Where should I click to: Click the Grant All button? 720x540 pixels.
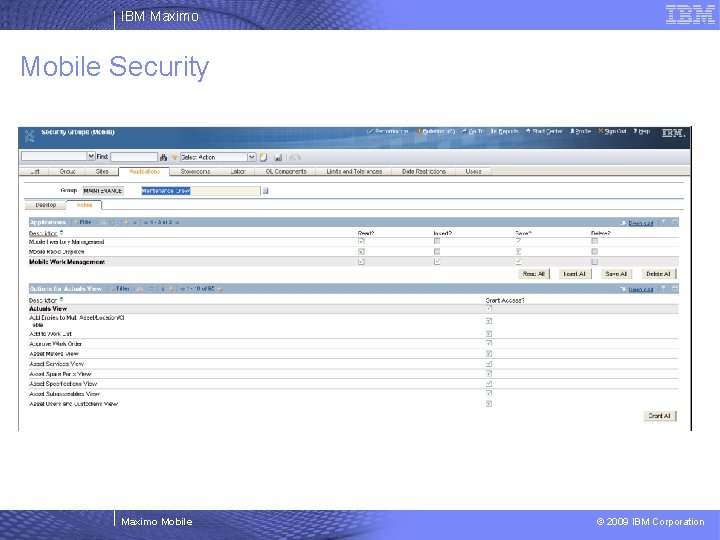pos(659,416)
